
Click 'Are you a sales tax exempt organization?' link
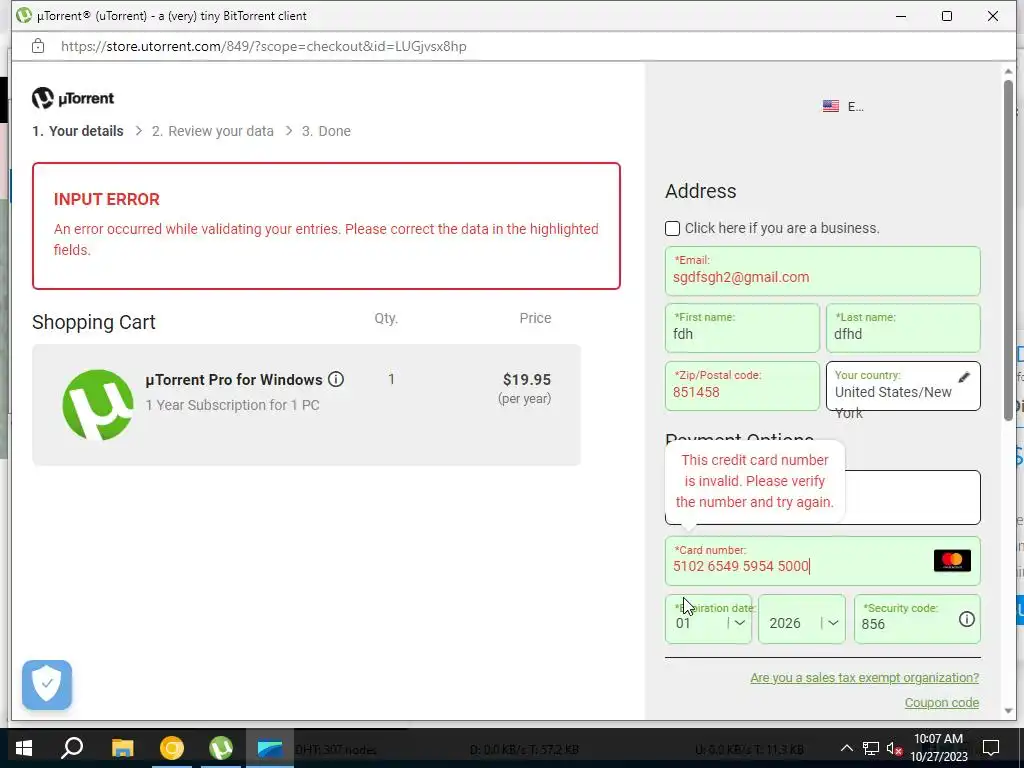(865, 678)
